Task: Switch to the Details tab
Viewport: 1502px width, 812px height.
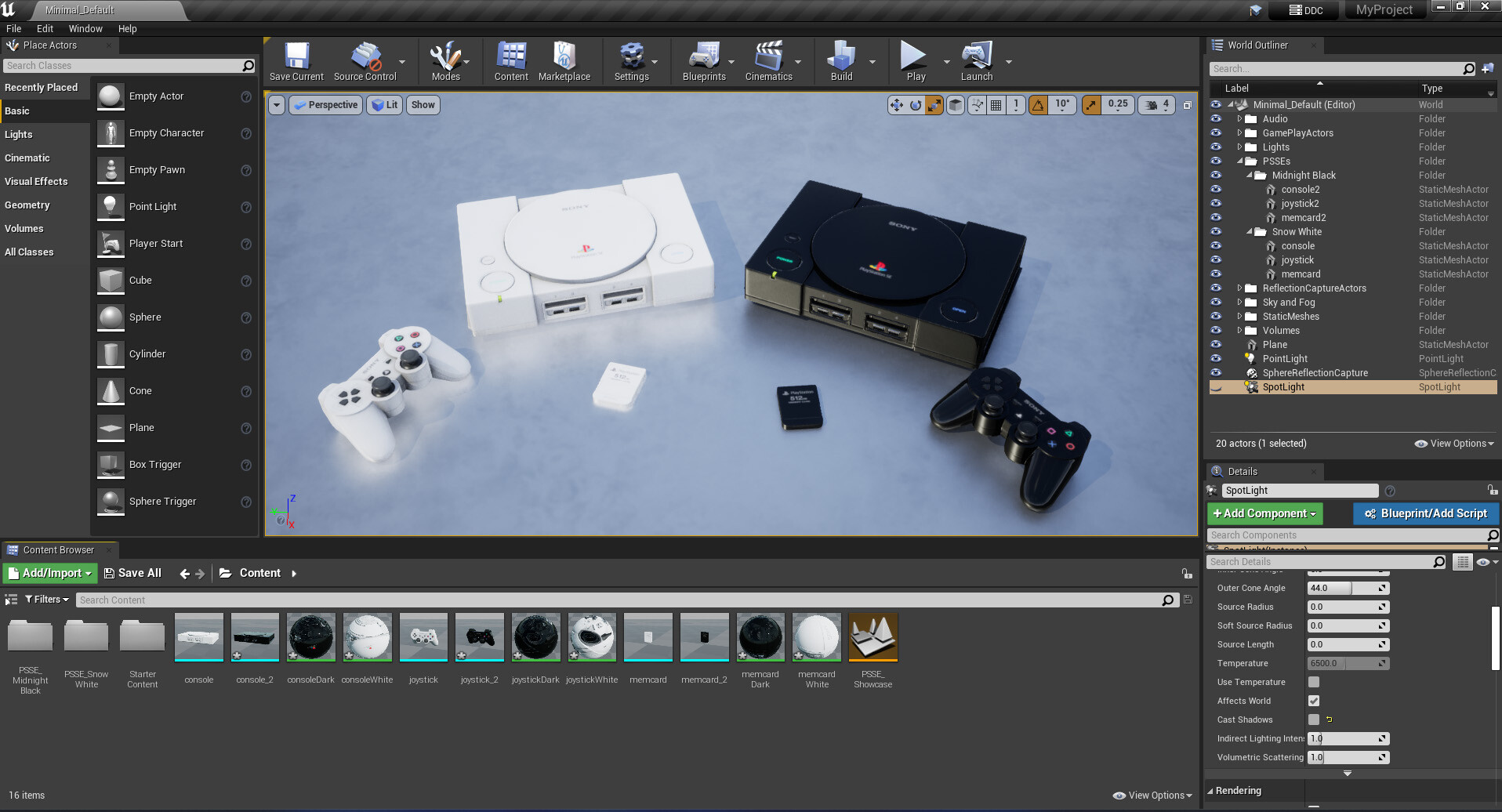Action: pos(1243,471)
